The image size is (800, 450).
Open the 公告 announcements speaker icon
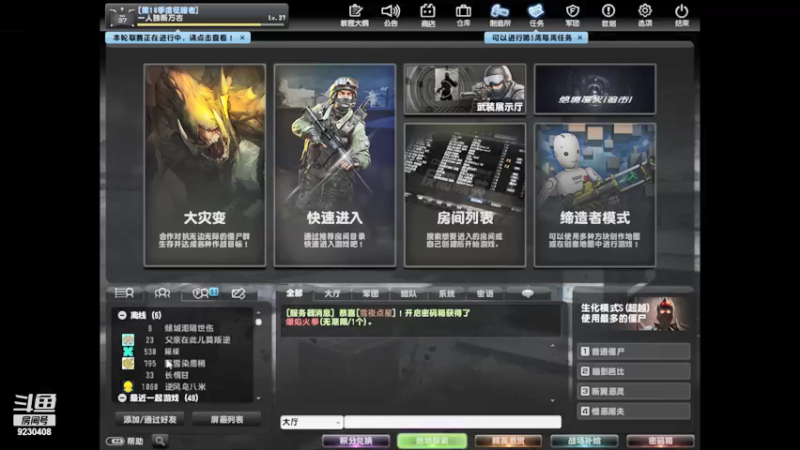point(391,15)
